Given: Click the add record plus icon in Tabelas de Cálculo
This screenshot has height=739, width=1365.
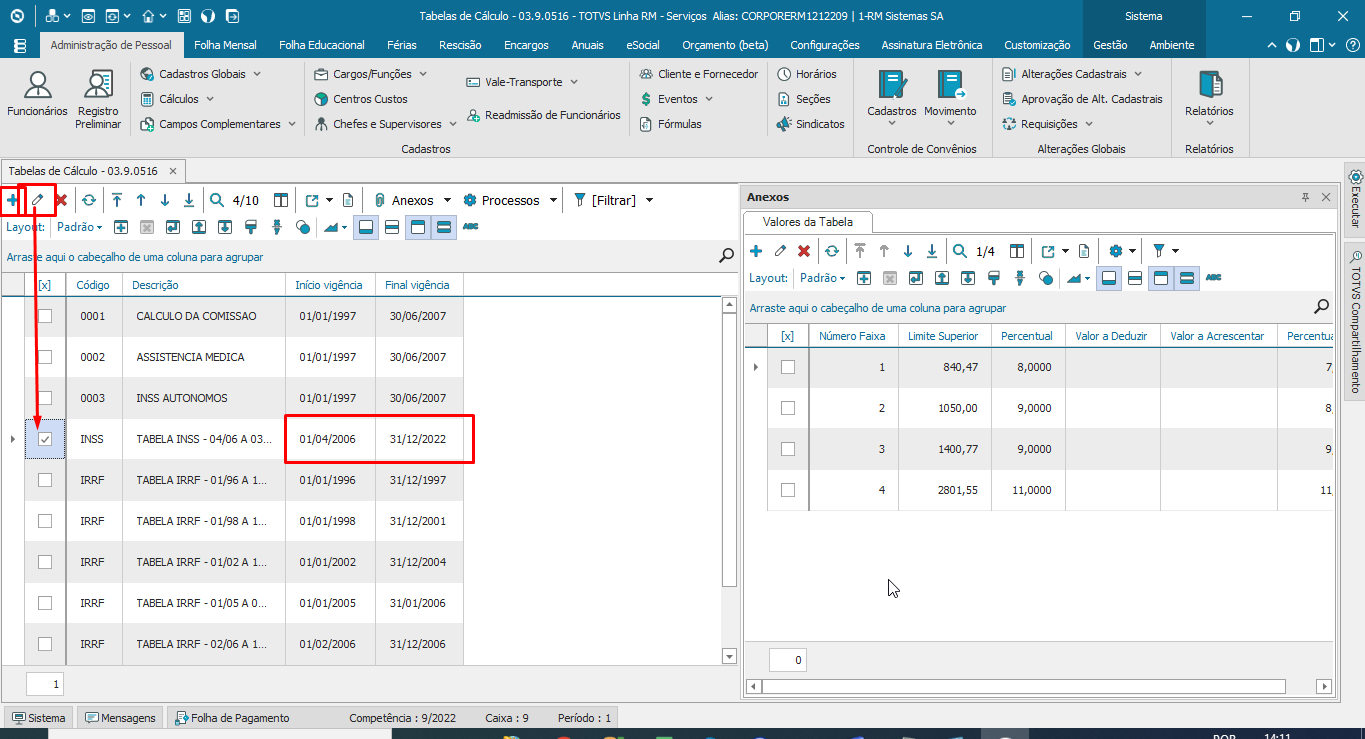Looking at the screenshot, I should [12, 200].
